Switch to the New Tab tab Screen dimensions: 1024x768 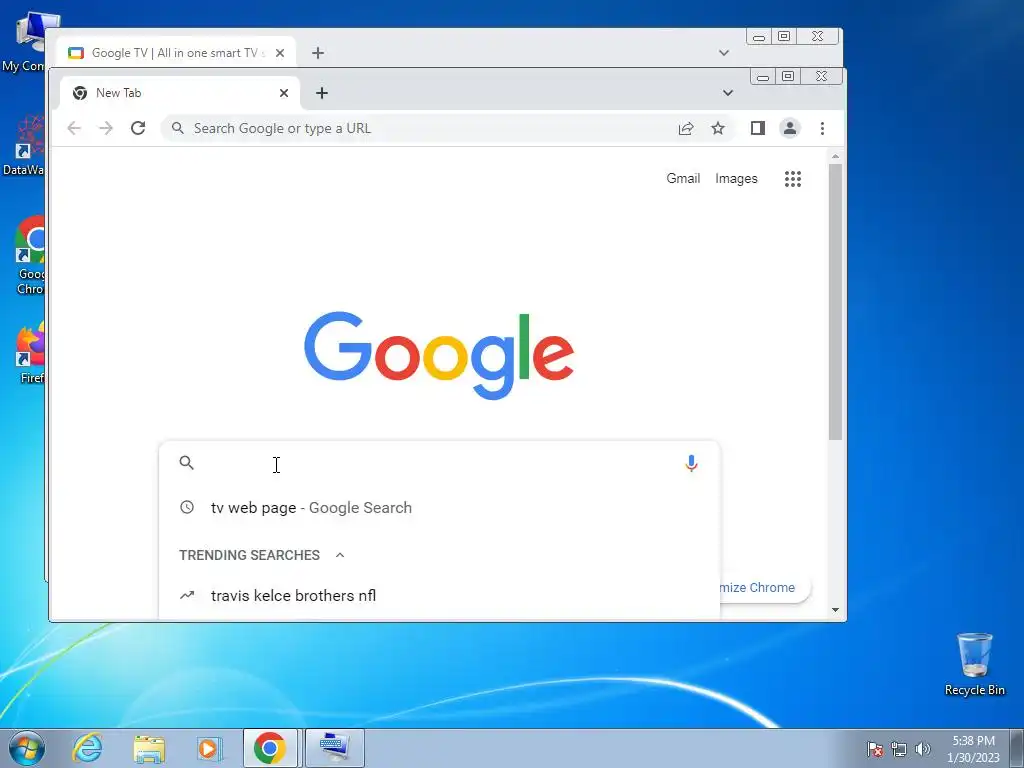click(180, 93)
